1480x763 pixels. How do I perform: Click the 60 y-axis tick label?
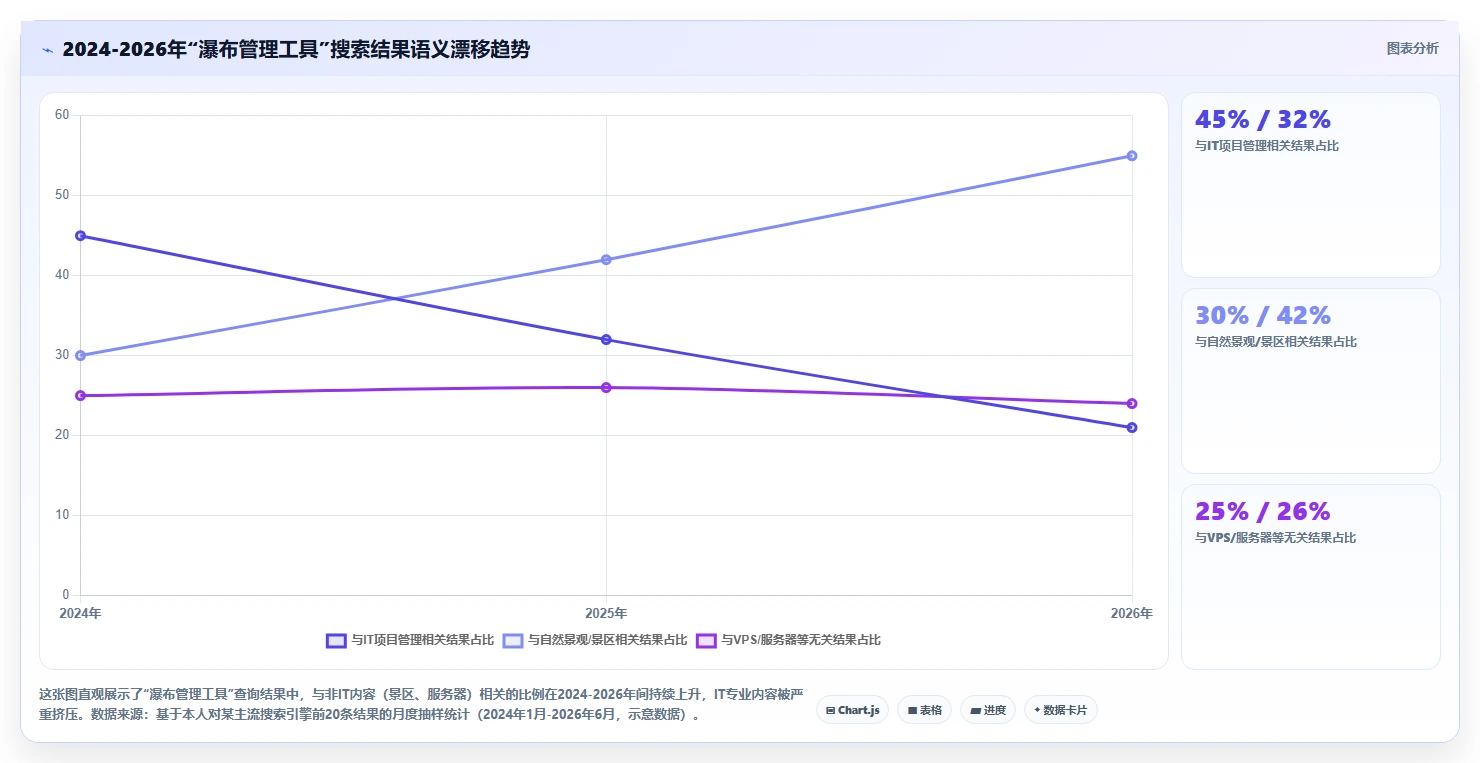62,115
